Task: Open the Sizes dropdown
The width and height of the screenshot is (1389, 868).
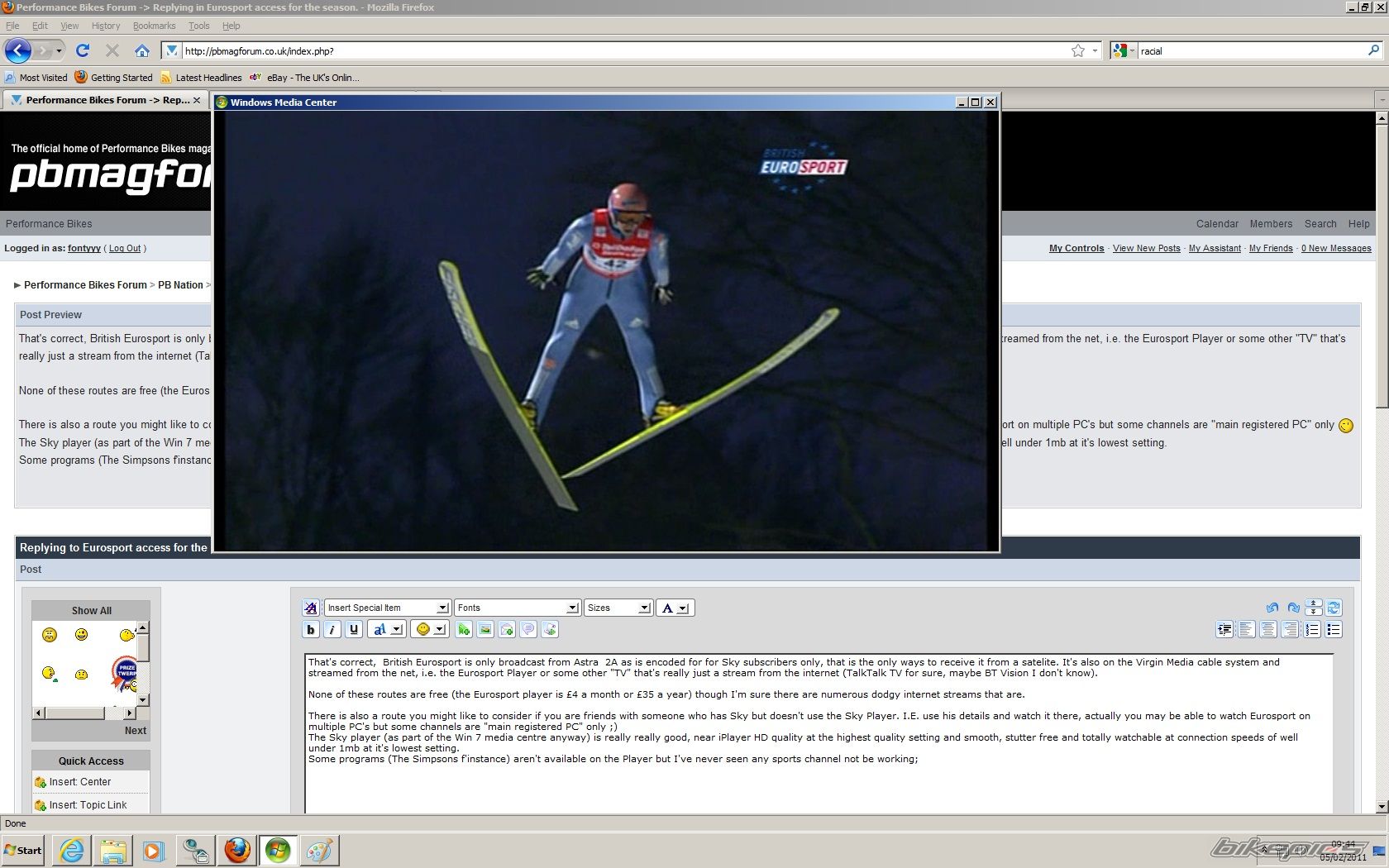Action: (618, 608)
